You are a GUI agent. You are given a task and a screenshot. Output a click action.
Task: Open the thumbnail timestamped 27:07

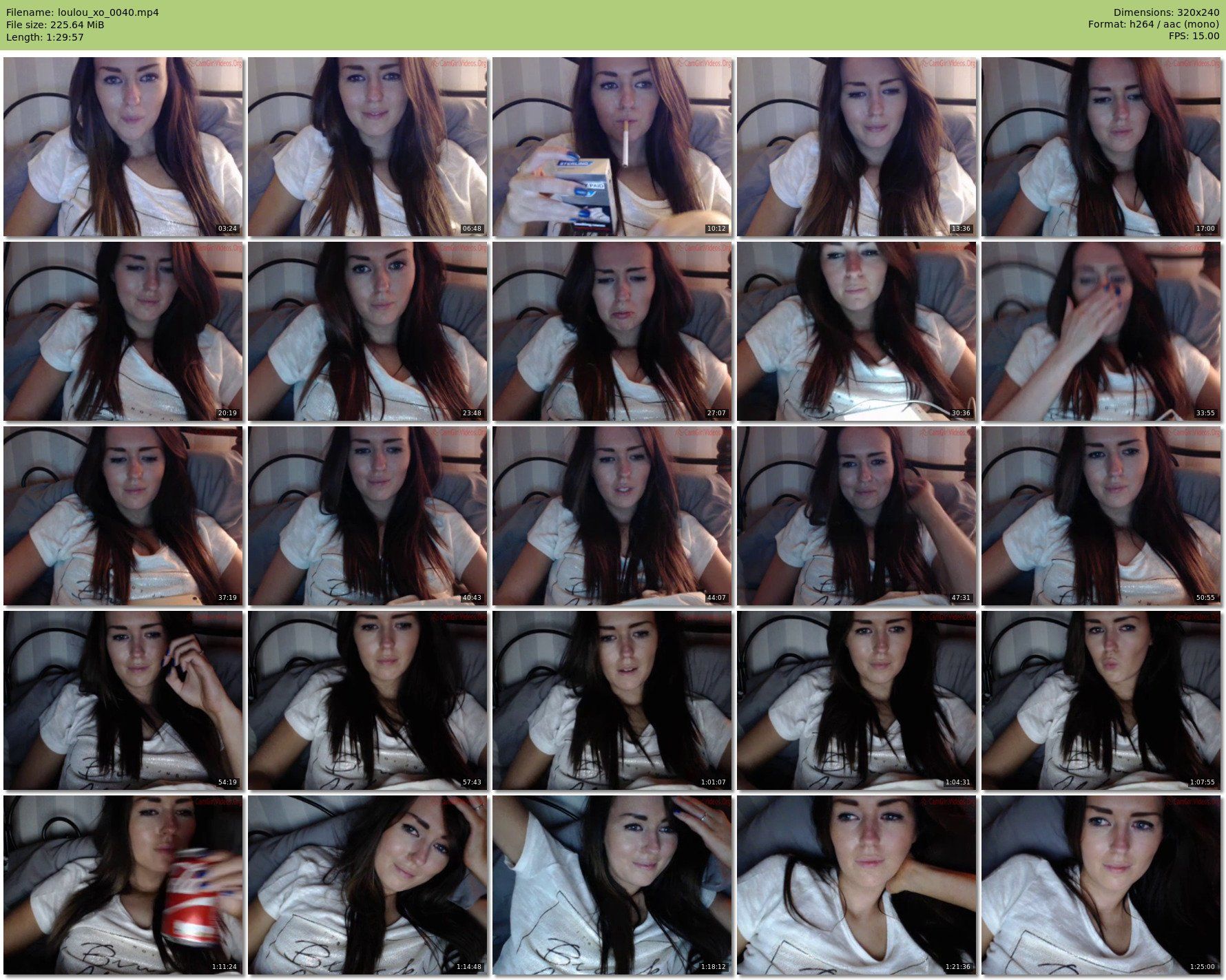coord(612,331)
